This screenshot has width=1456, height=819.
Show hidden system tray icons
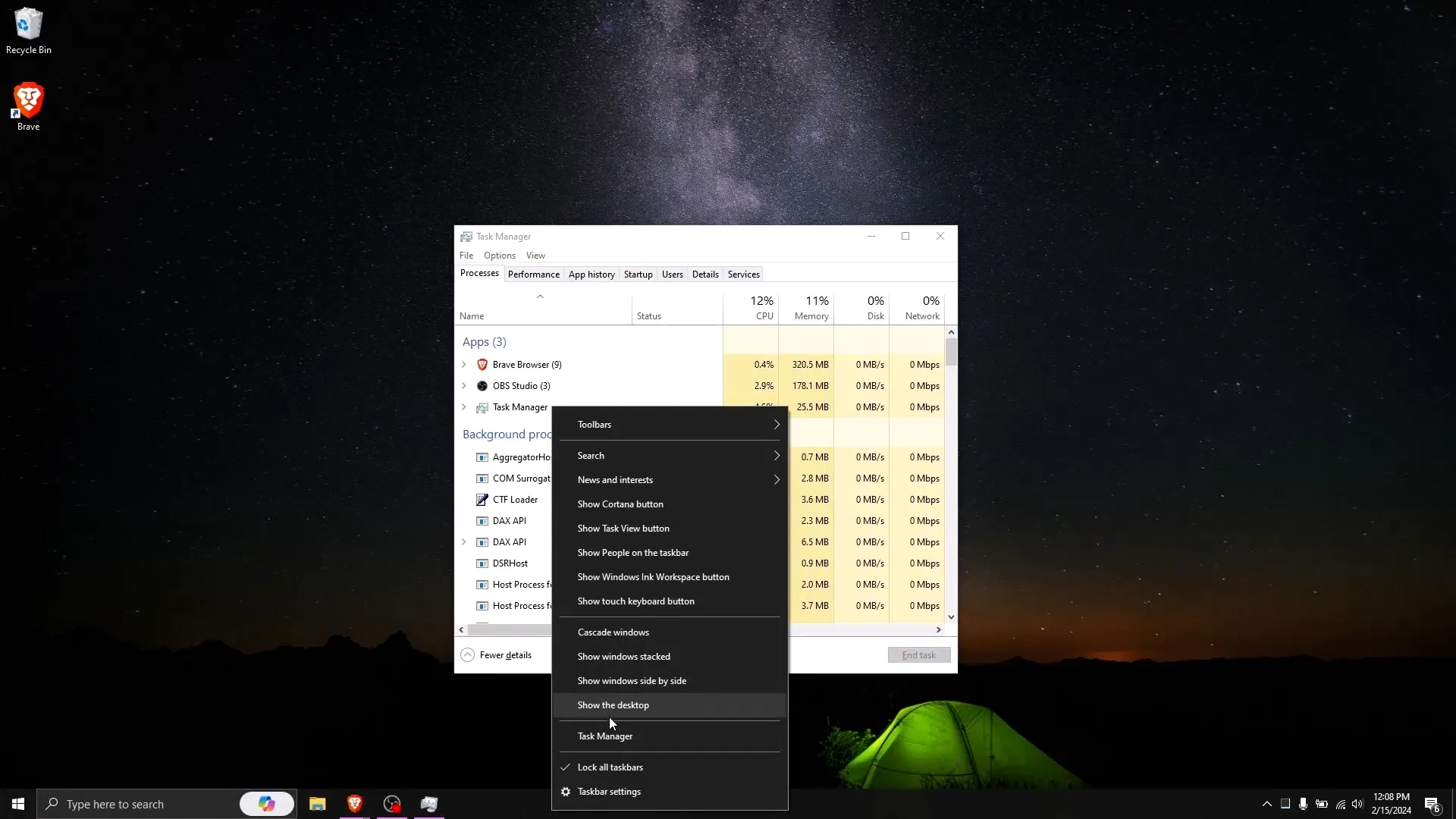[x=1266, y=804]
